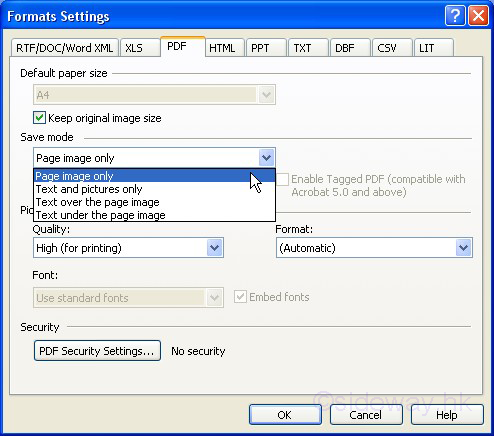
Task: Open PDF Security Settings button
Action: (x=97, y=351)
